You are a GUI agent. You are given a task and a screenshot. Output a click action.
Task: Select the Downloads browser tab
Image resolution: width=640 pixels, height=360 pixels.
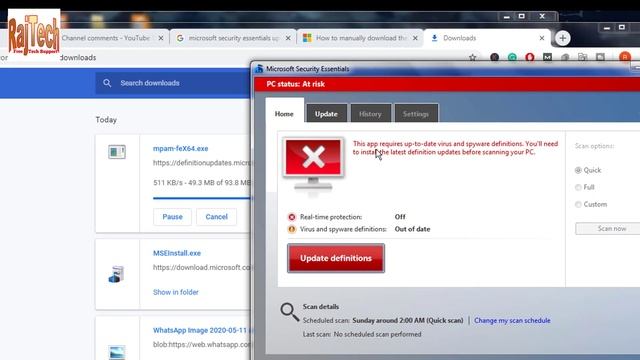coord(486,38)
